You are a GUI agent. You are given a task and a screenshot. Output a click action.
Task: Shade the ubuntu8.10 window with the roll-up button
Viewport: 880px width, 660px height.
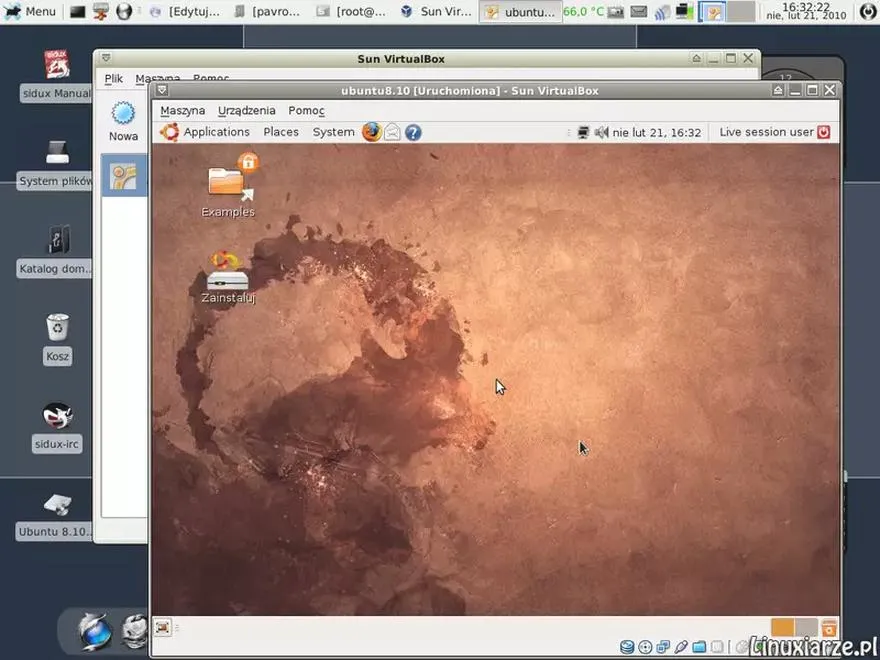[x=778, y=90]
